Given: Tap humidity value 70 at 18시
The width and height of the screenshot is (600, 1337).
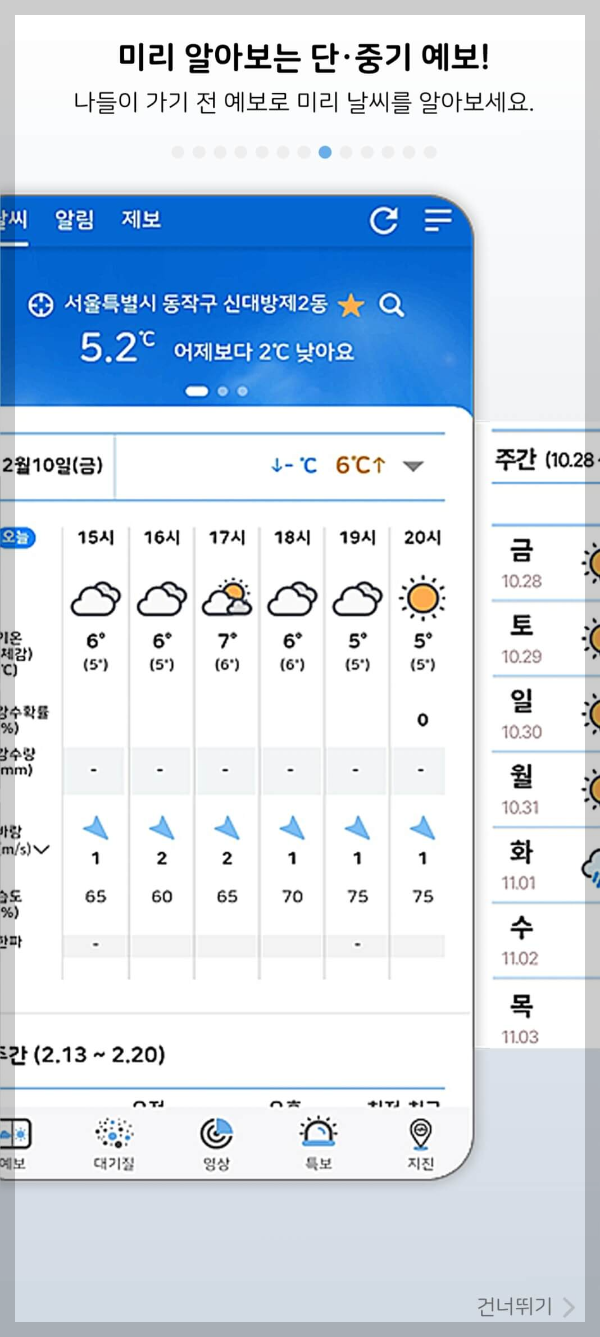Looking at the screenshot, I should tap(292, 896).
